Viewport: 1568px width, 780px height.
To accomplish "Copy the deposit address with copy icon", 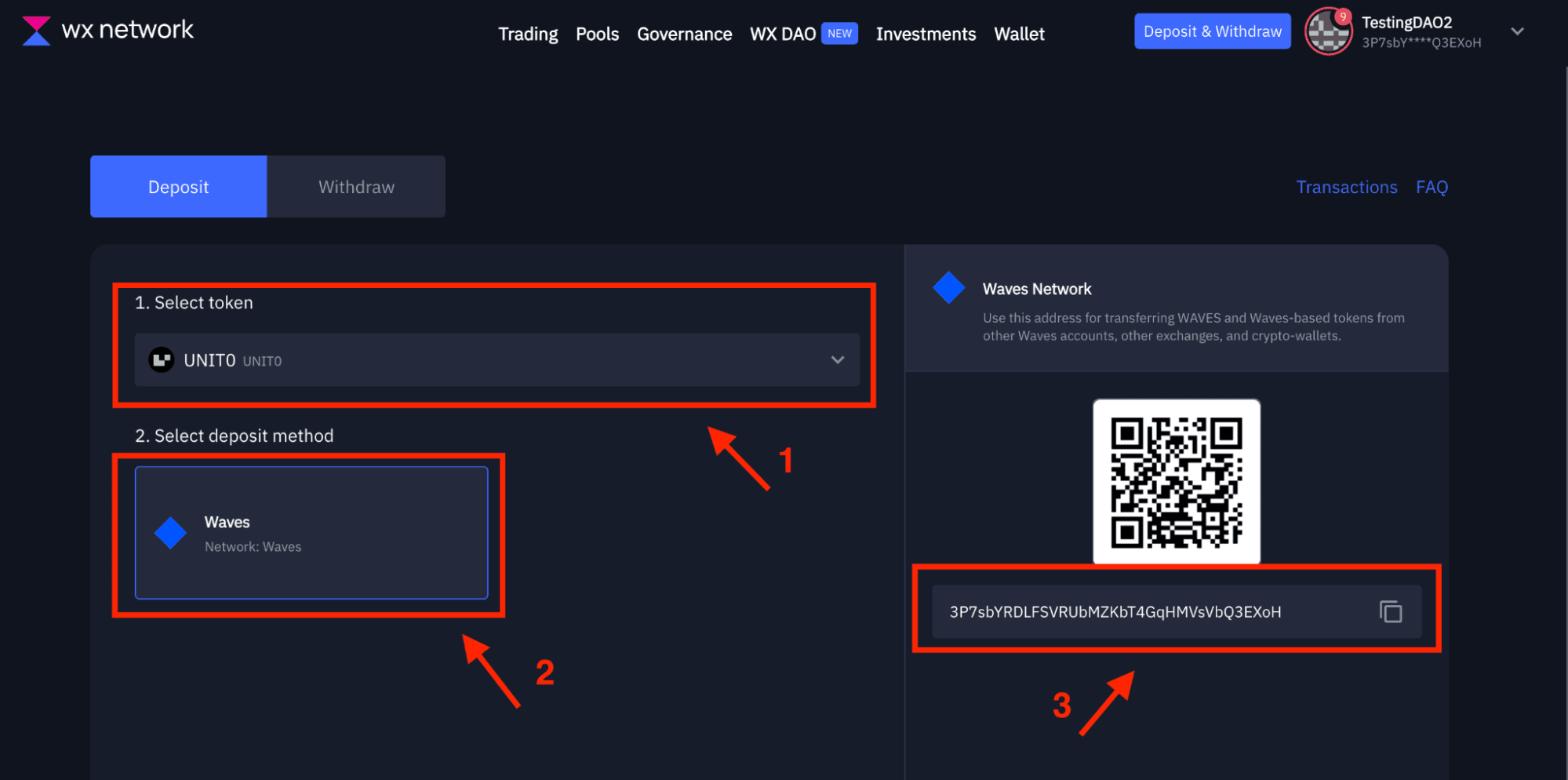I will click(x=1391, y=611).
